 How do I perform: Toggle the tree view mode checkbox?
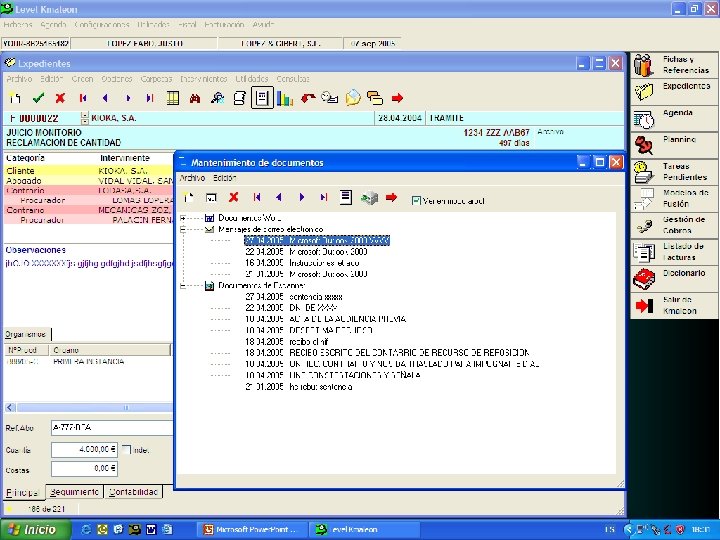click(x=416, y=201)
